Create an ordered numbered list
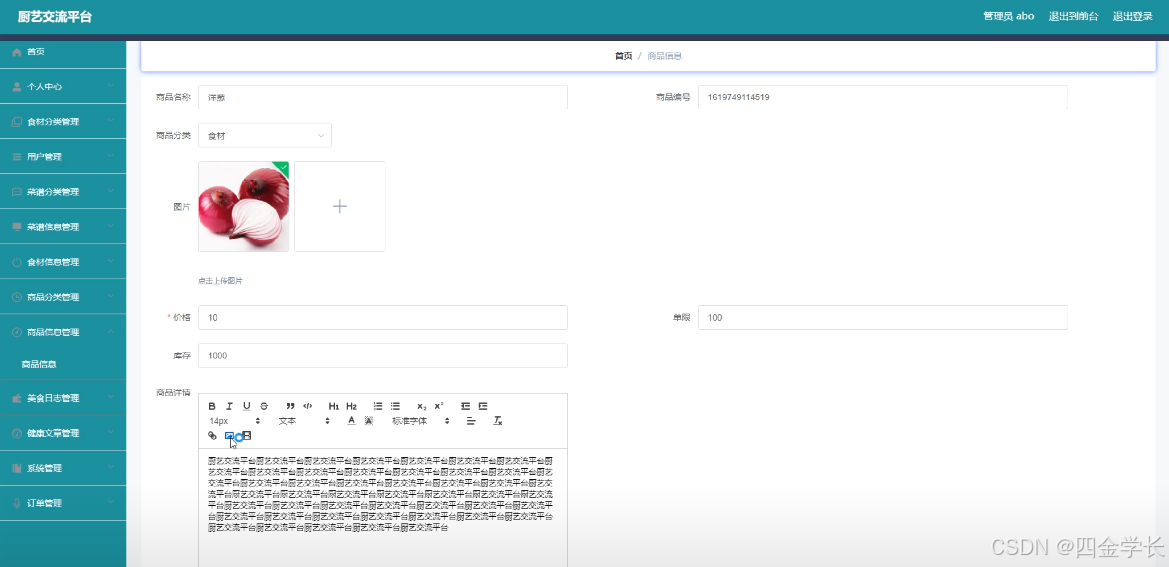The height and width of the screenshot is (567, 1169). 378,406
